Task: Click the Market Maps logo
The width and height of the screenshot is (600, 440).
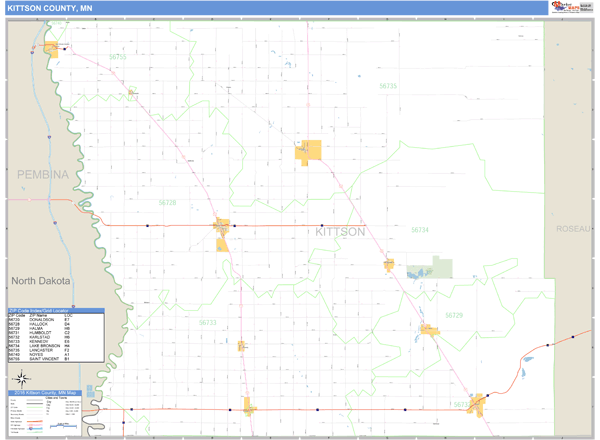Action: point(571,8)
